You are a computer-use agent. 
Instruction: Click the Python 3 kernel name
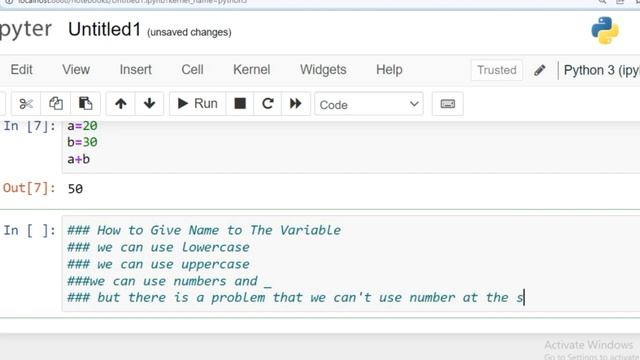601,70
